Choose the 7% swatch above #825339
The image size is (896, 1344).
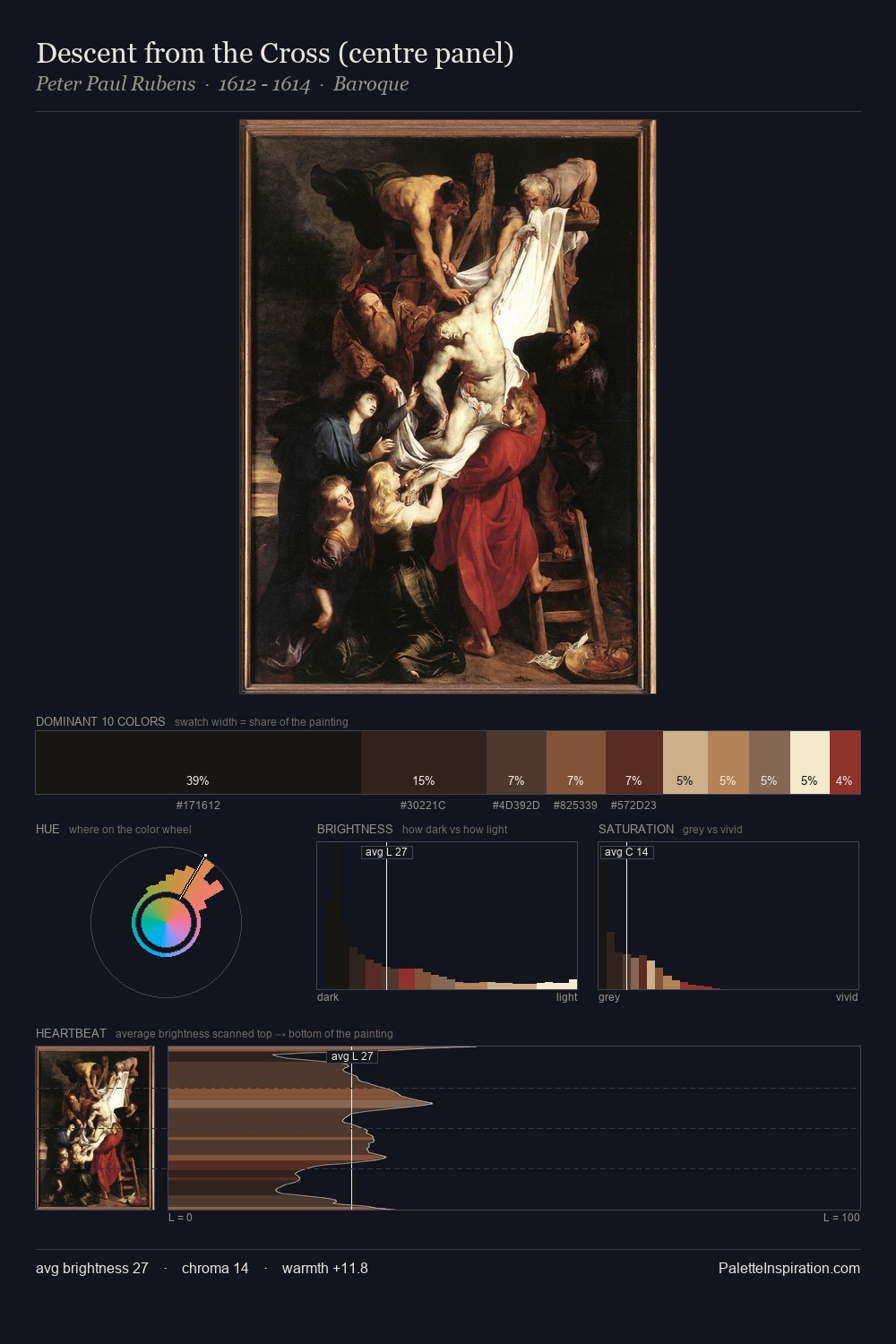point(576,762)
